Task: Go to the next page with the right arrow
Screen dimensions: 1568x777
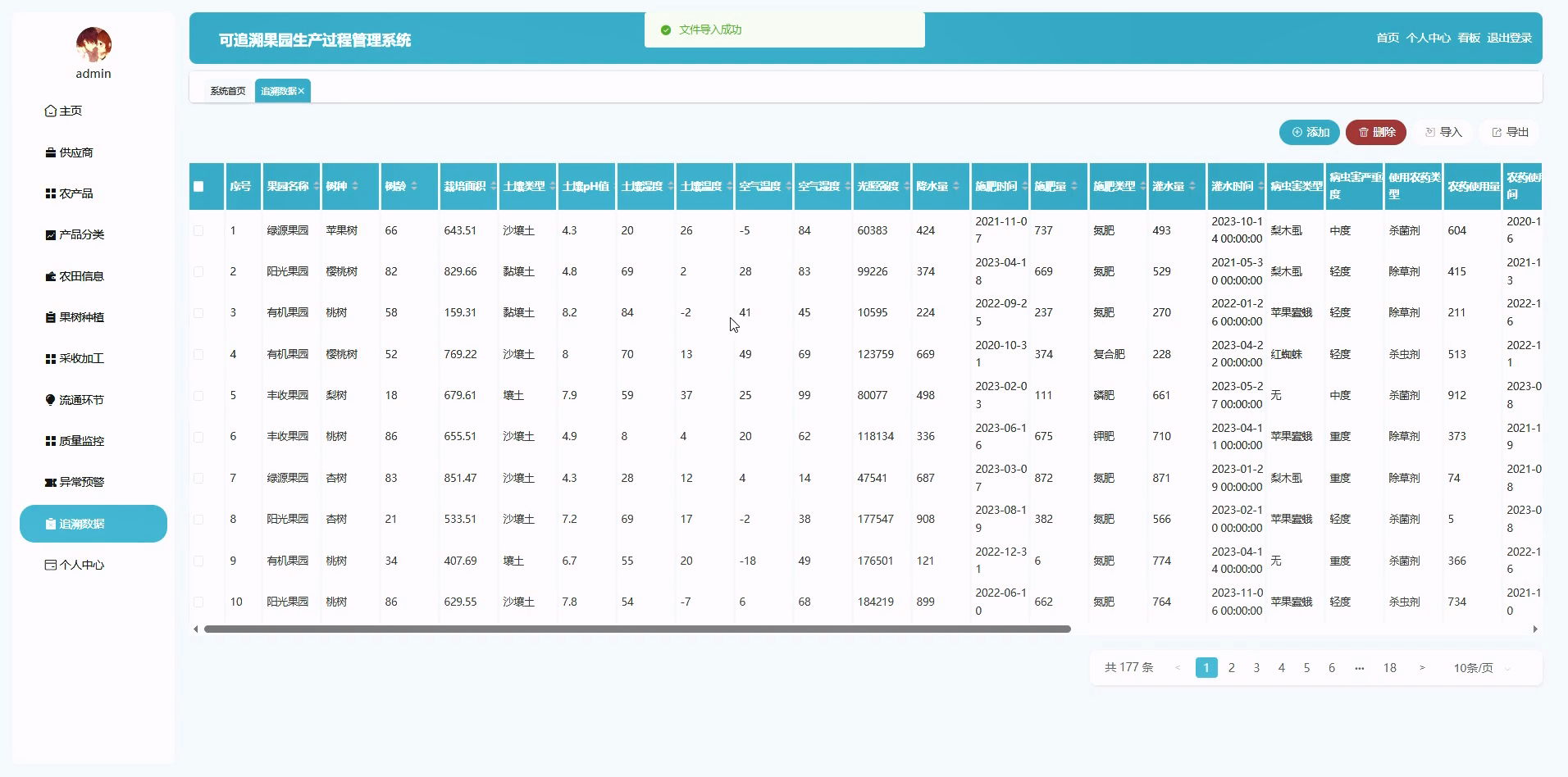Action: (1422, 668)
